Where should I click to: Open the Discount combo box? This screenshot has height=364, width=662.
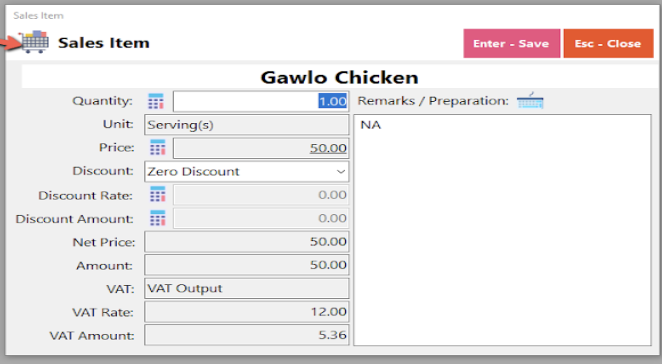coord(247,171)
